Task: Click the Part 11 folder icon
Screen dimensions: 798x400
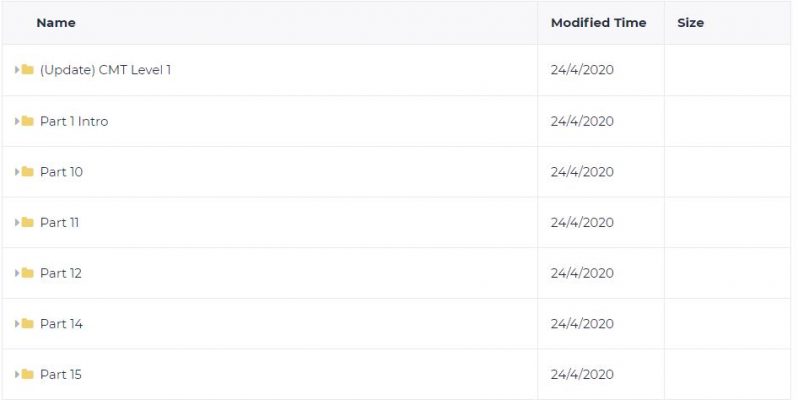Action: [x=27, y=222]
